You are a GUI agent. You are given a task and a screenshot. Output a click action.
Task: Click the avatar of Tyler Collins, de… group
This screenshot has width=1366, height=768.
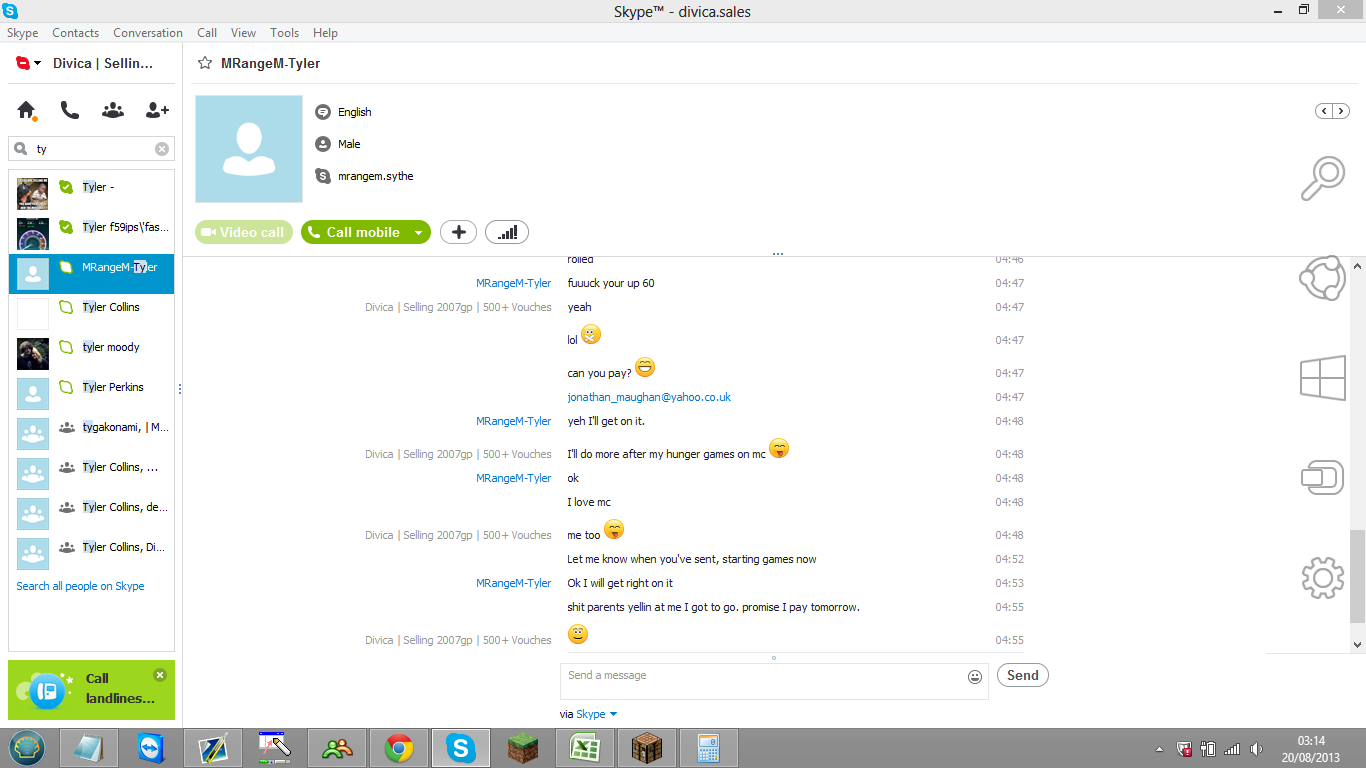(33, 513)
